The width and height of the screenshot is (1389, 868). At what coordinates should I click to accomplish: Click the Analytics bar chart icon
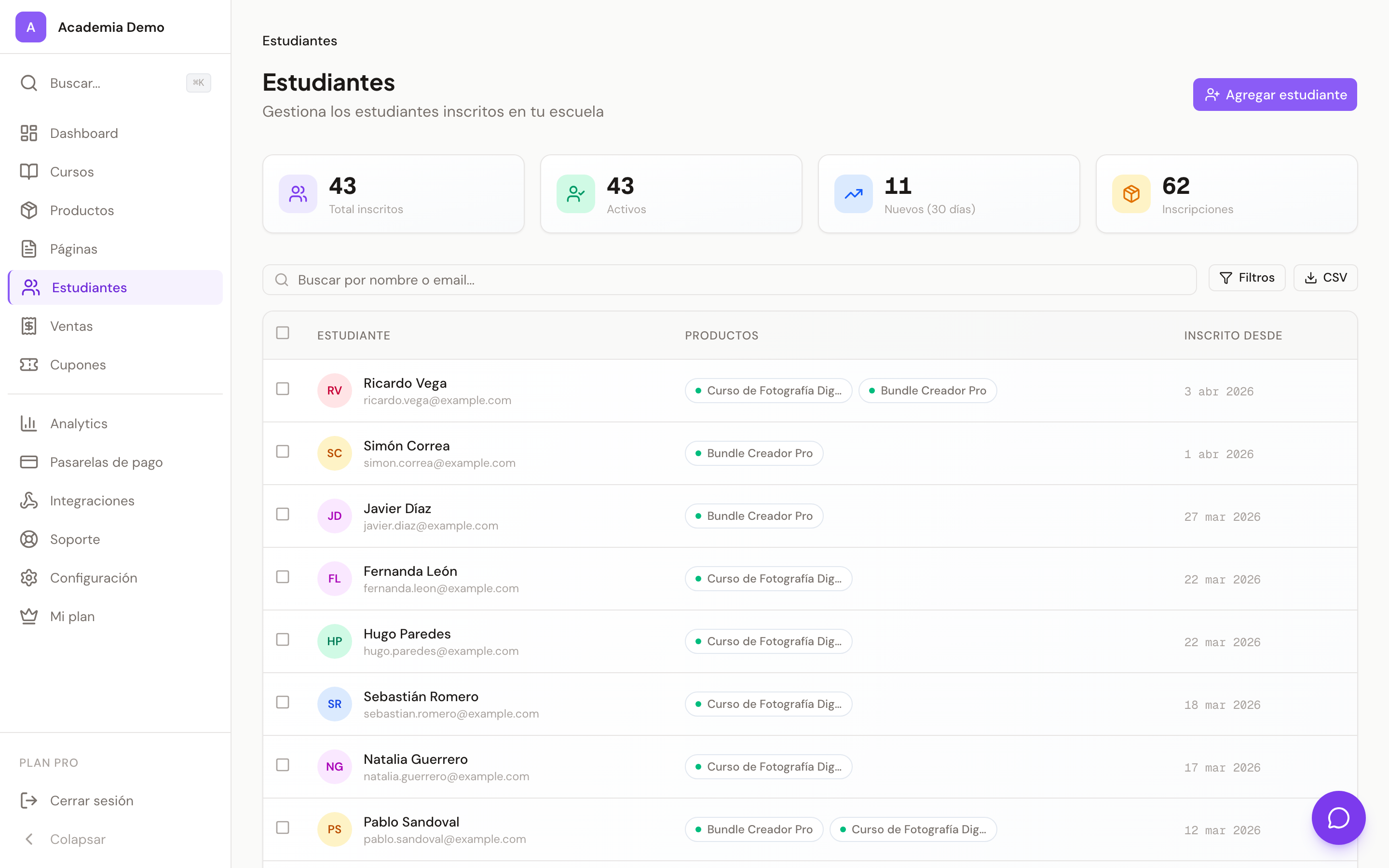tap(29, 423)
